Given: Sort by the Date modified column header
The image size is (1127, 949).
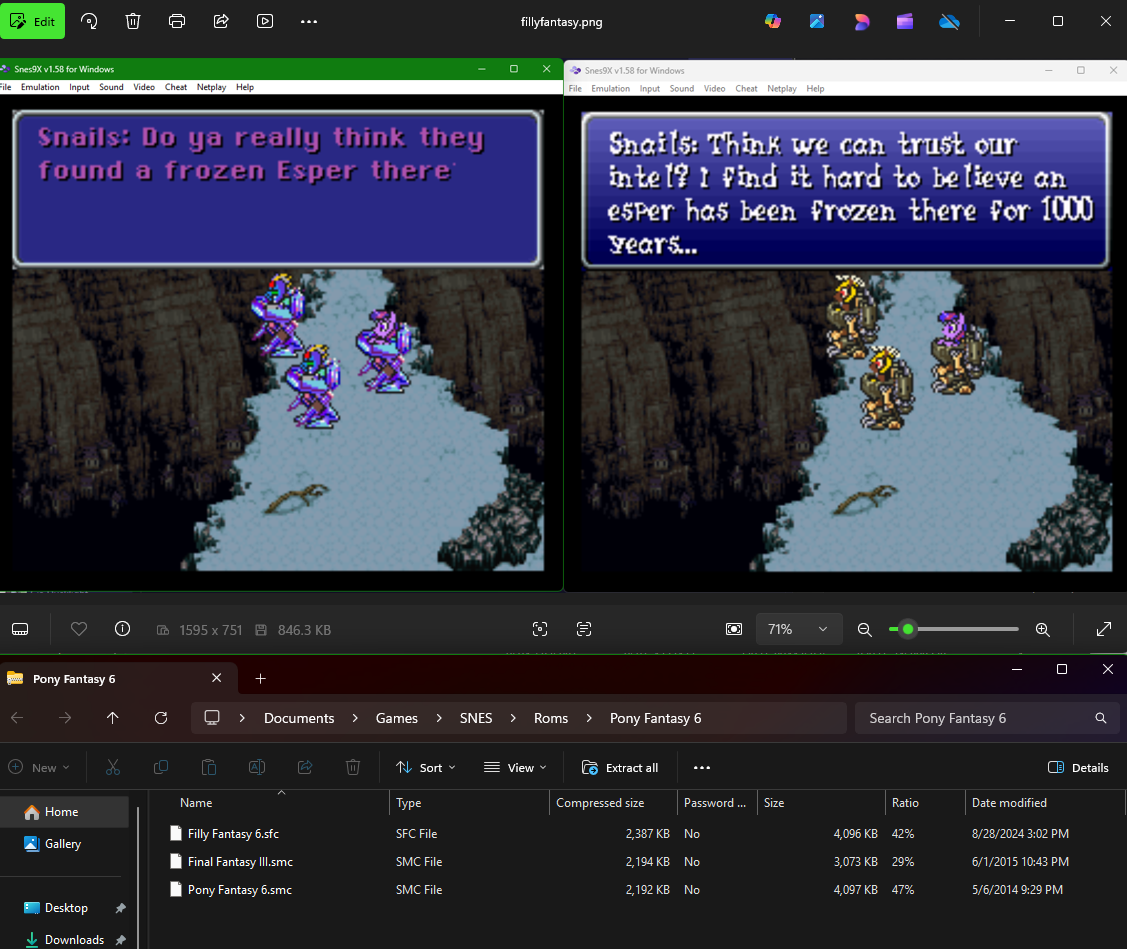Looking at the screenshot, I should 1009,803.
